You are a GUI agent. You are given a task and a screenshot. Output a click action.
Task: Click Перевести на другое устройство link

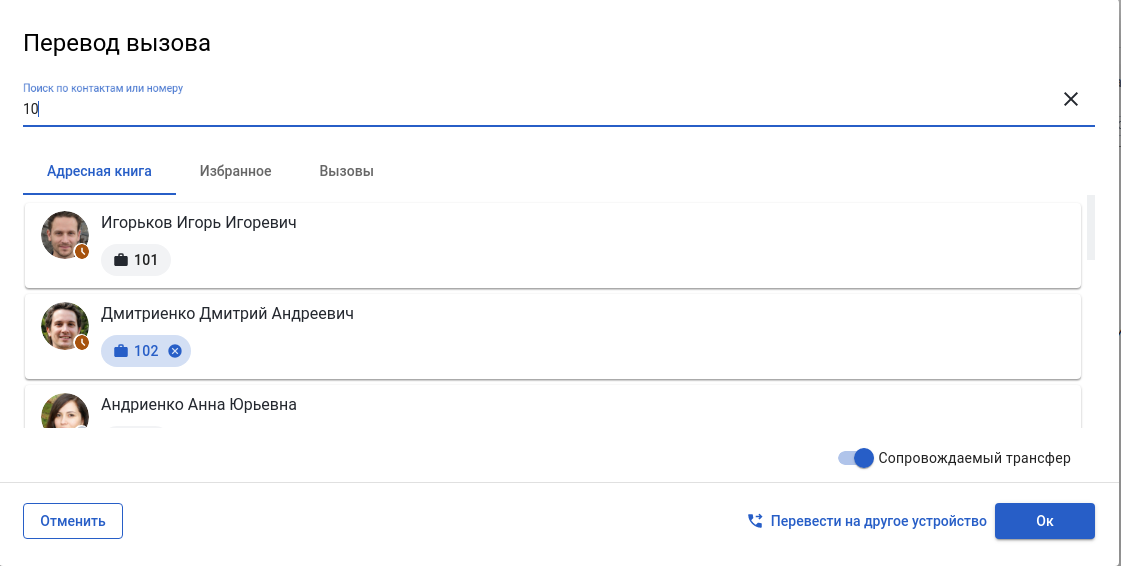coord(879,521)
